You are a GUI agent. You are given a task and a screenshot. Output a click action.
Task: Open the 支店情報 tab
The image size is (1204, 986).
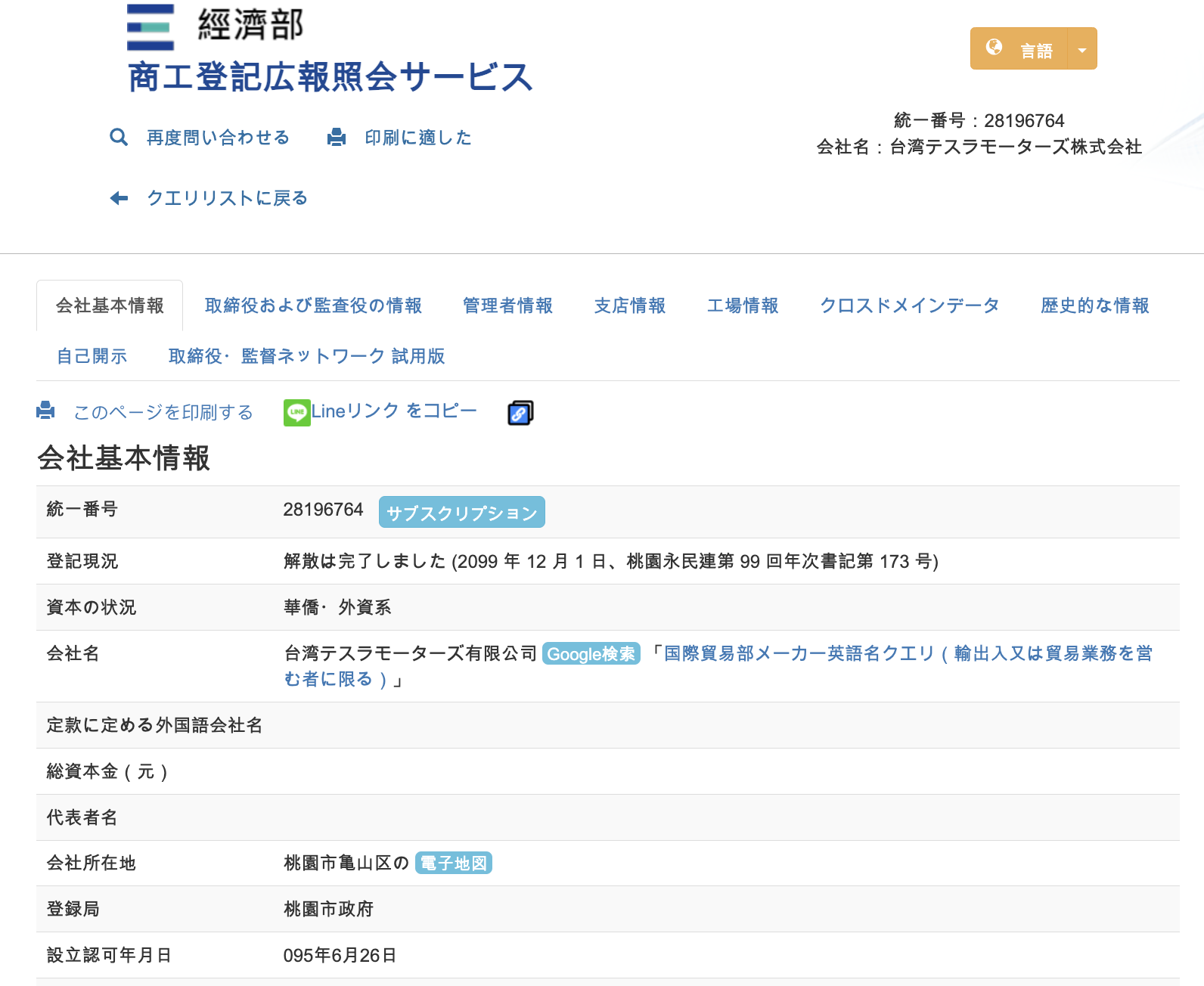tap(629, 305)
